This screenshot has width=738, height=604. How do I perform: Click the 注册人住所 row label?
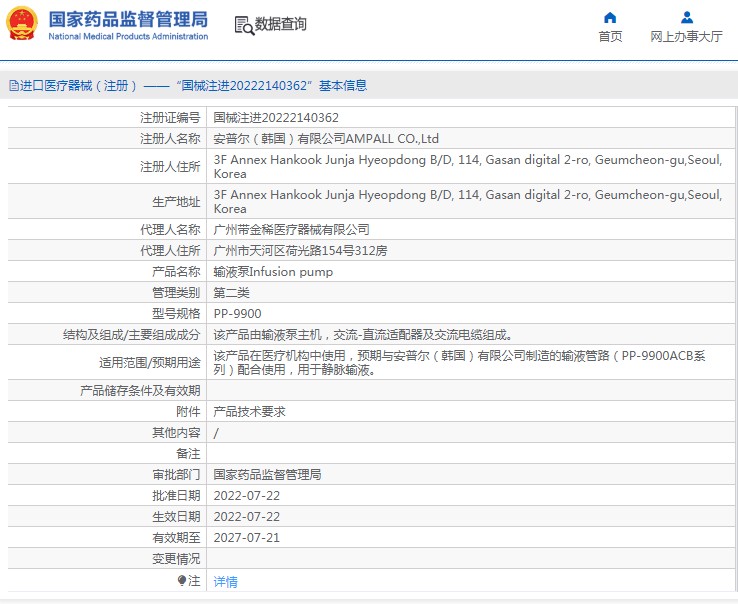pos(170,166)
